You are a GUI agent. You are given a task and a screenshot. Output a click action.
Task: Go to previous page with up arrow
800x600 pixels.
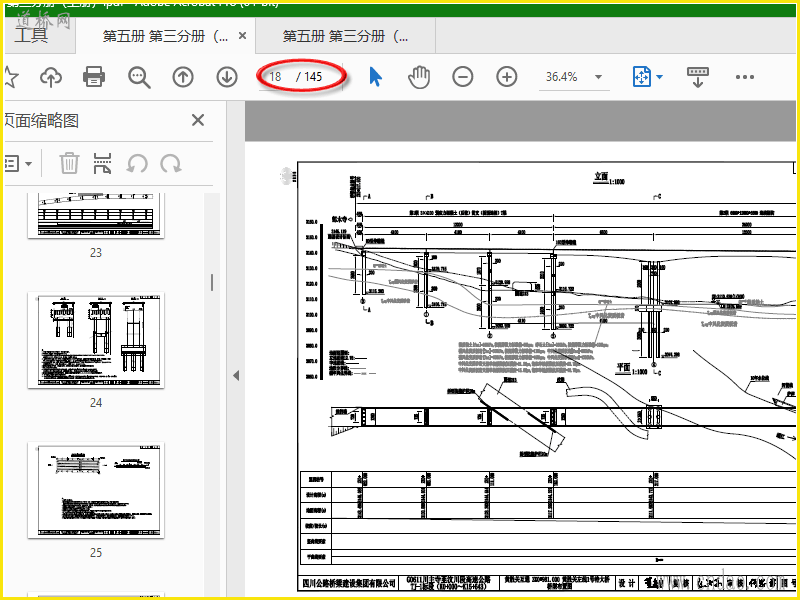[x=183, y=77]
